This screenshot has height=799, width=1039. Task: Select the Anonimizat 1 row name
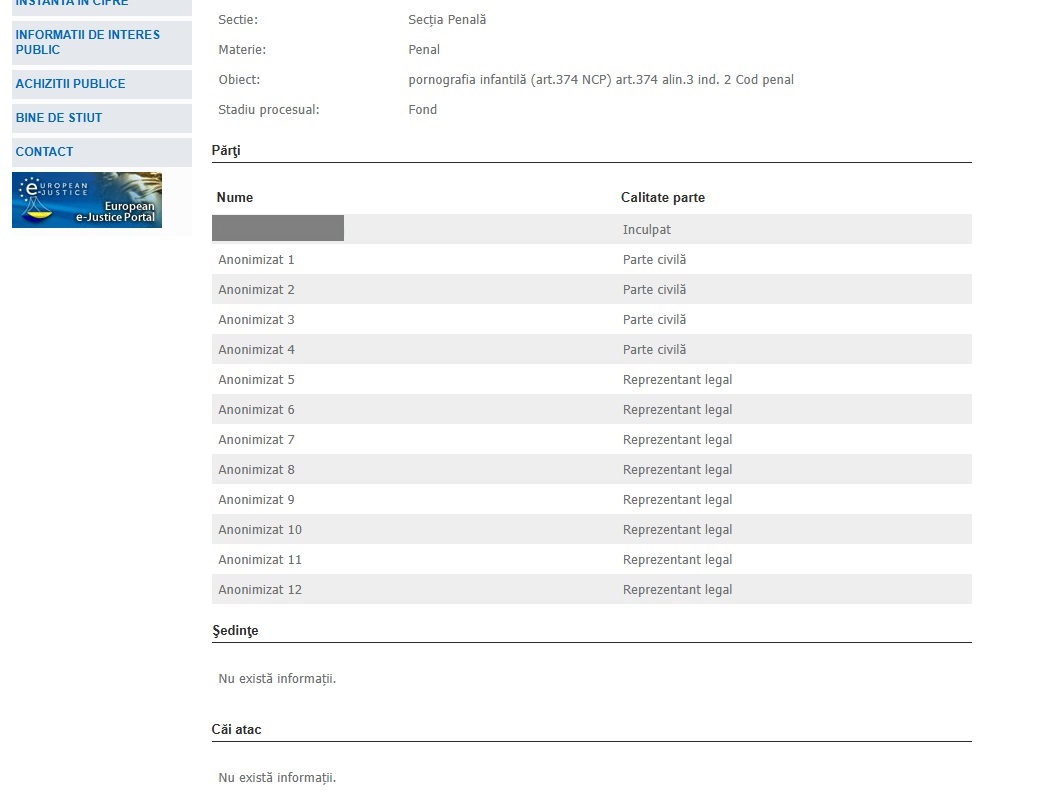coord(256,260)
